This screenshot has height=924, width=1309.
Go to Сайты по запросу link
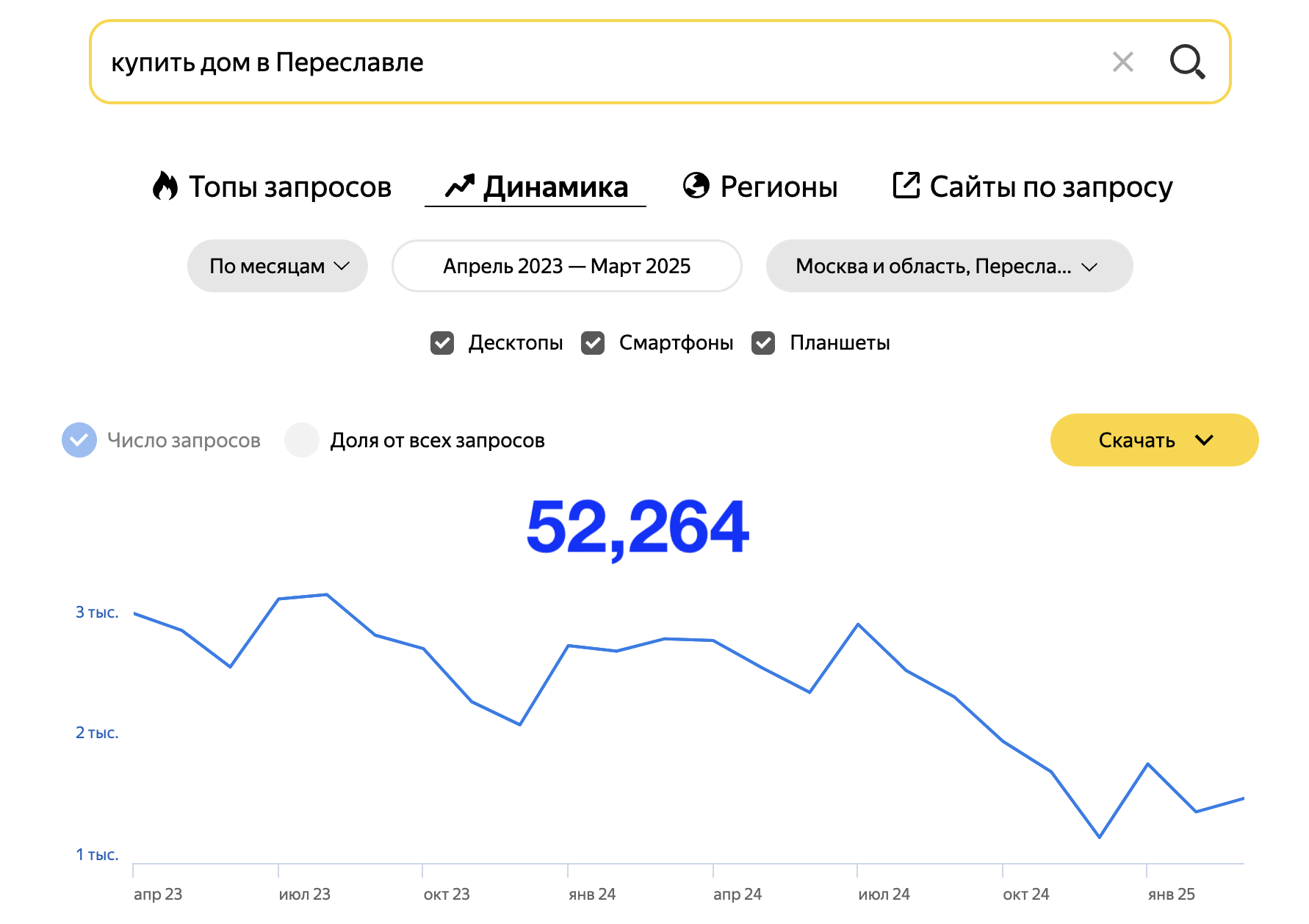[1050, 187]
